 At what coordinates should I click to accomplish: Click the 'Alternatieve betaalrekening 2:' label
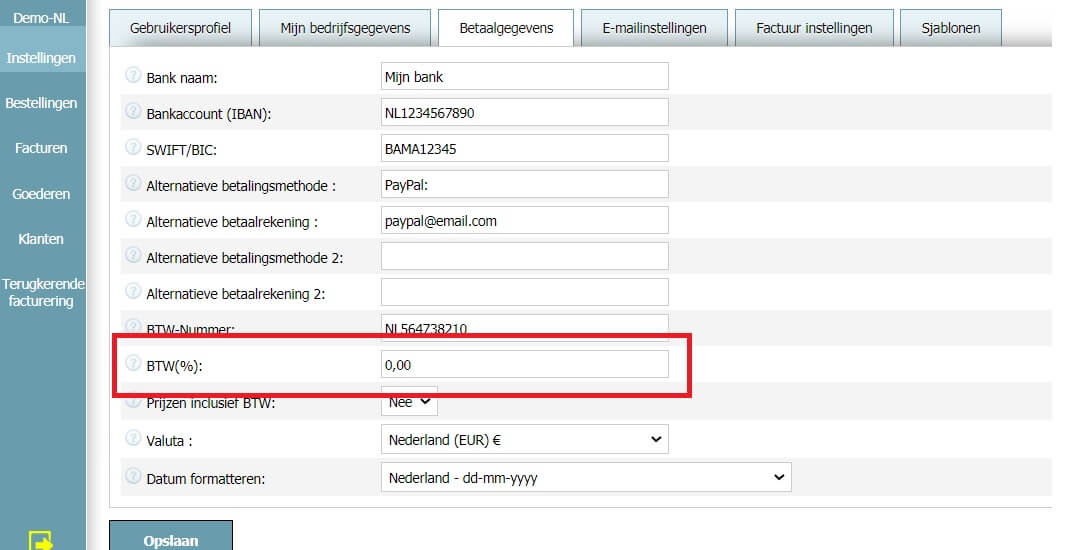pos(236,294)
